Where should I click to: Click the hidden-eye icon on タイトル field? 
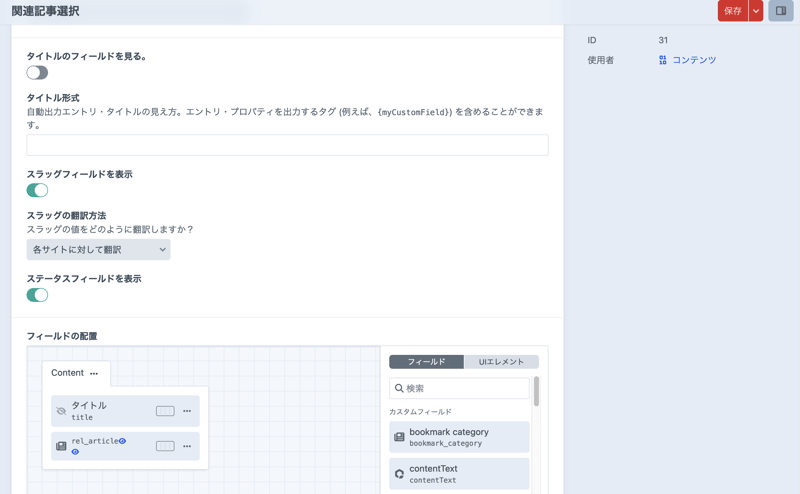61,411
